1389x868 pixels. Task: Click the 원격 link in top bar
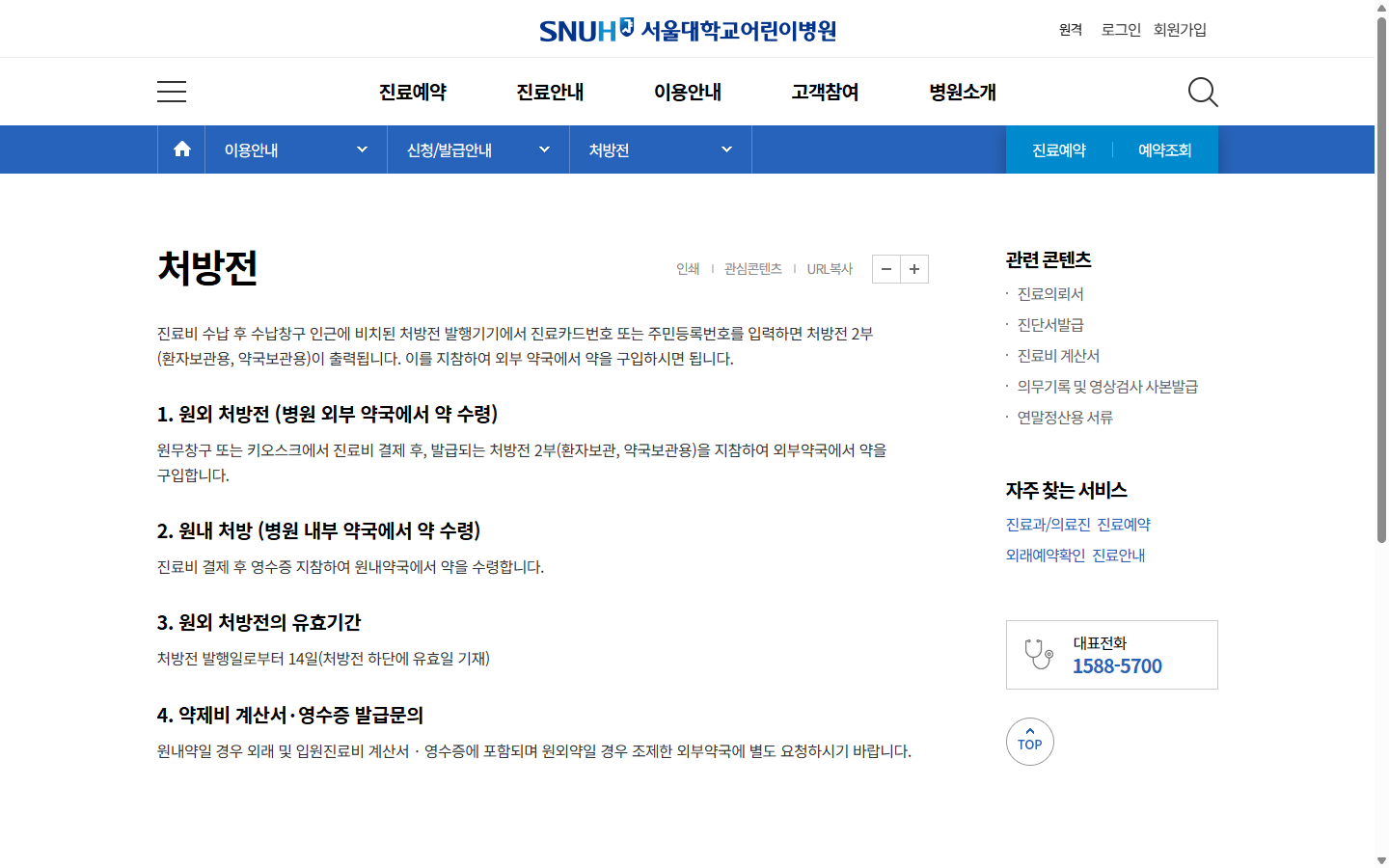pyautogui.click(x=1071, y=30)
